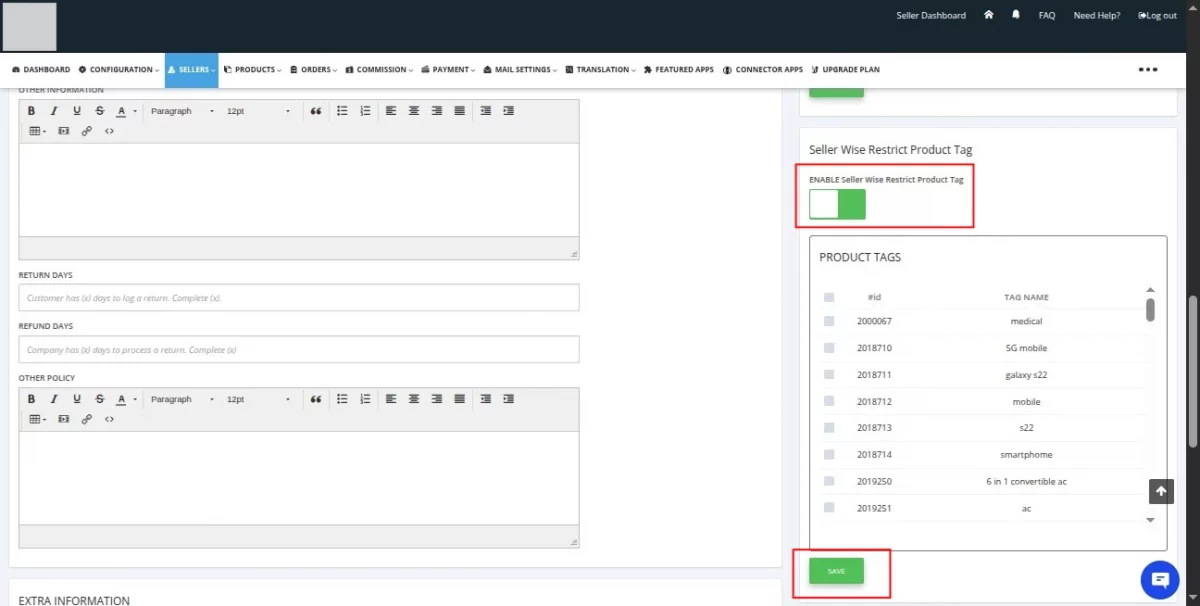Jump back to top with arrow button
Image resolution: width=1200 pixels, height=606 pixels.
pos(1160,491)
